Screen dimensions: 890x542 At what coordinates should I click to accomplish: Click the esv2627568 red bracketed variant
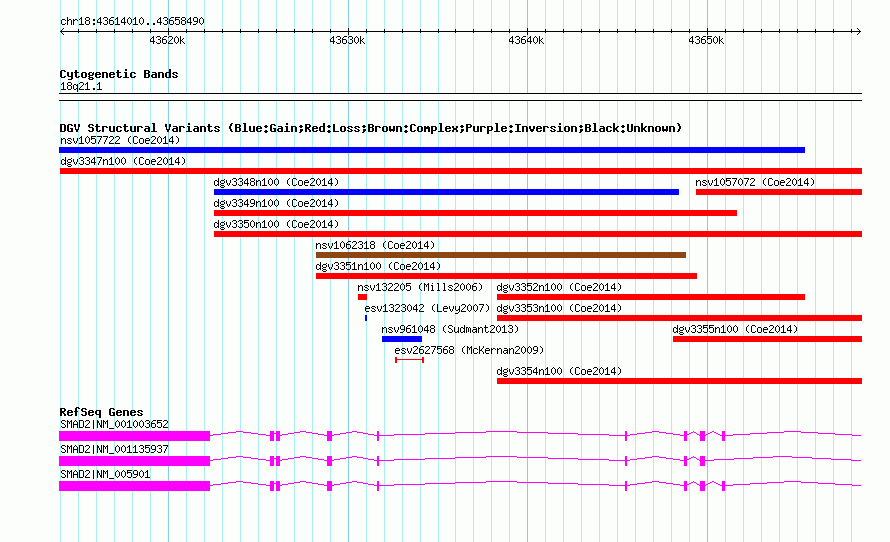(409, 360)
